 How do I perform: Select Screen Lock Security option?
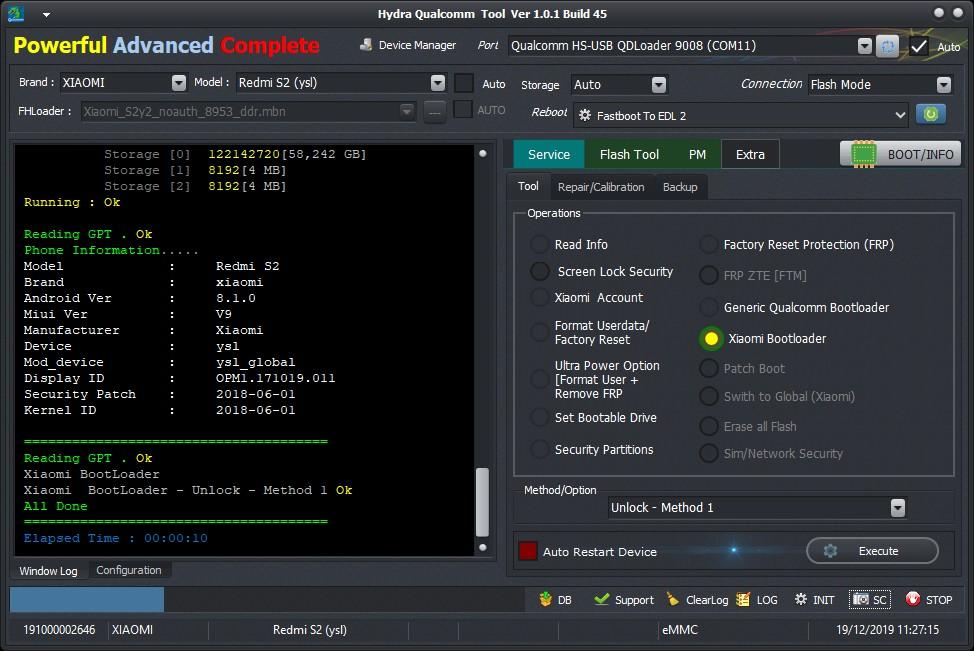tap(539, 271)
